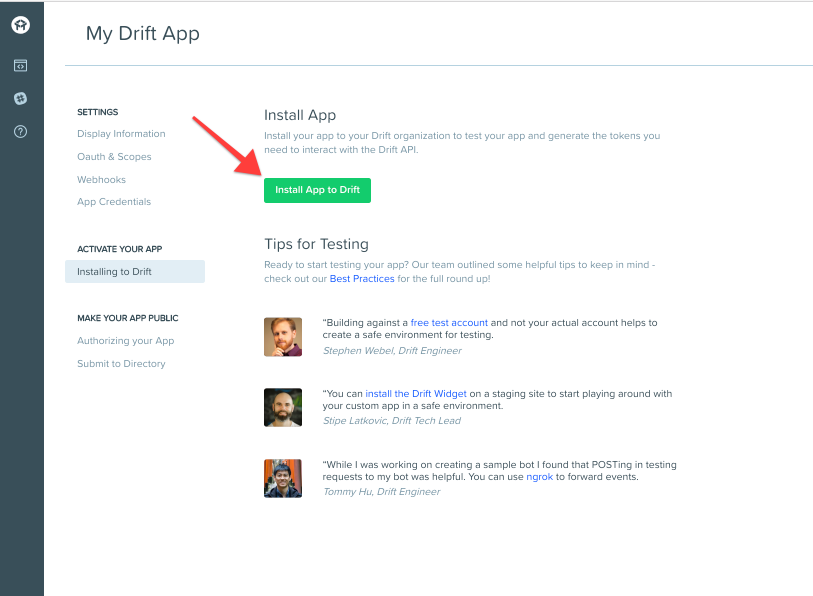Image resolution: width=813 pixels, height=596 pixels.
Task: Open the code window icon in sidebar
Action: 20,66
